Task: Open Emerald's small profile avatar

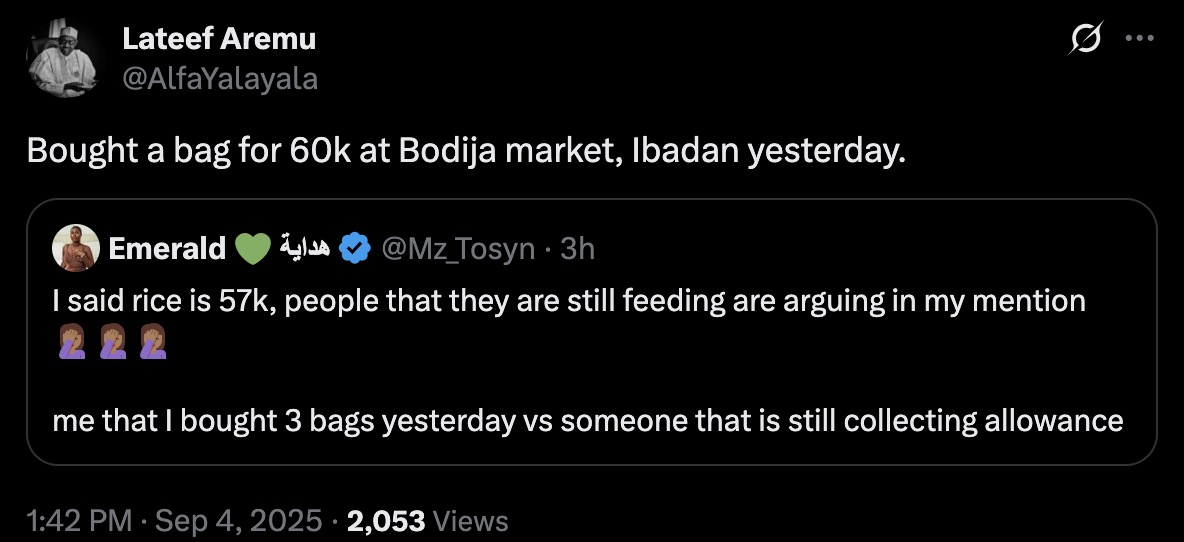Action: (x=75, y=249)
